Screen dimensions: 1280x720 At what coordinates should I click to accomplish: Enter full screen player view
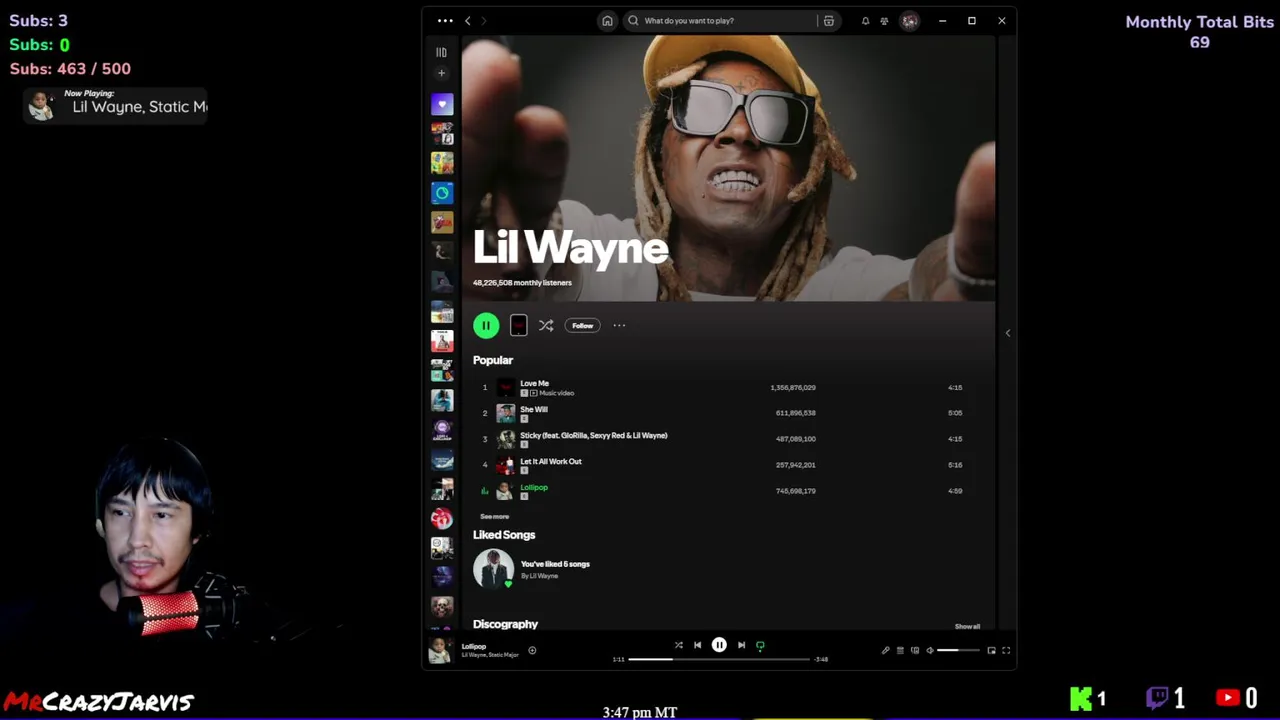(1006, 650)
